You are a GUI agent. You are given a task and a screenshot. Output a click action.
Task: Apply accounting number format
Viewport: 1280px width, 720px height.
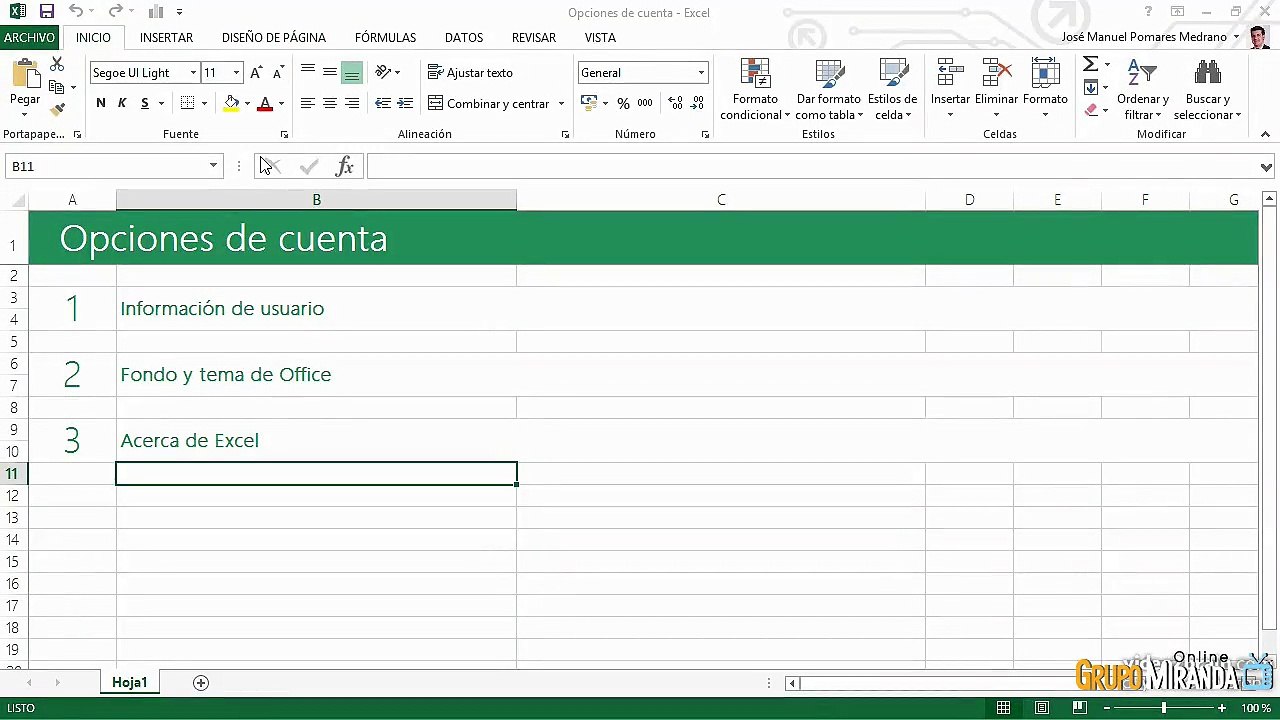[589, 103]
